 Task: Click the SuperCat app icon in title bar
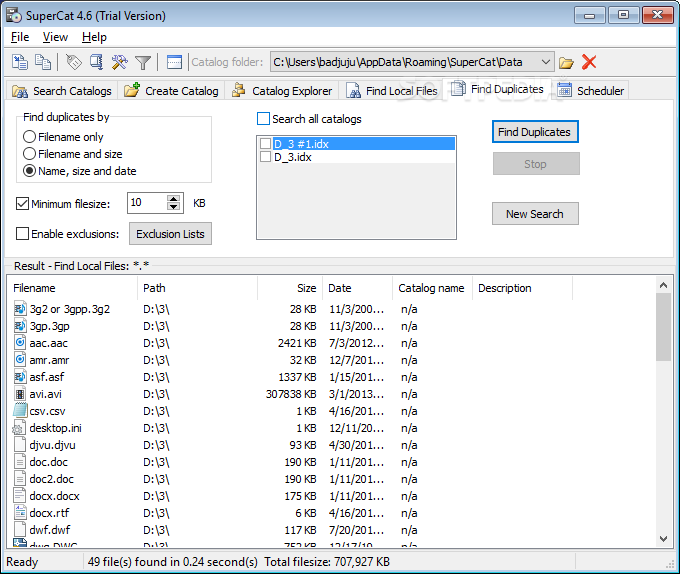(x=14, y=15)
